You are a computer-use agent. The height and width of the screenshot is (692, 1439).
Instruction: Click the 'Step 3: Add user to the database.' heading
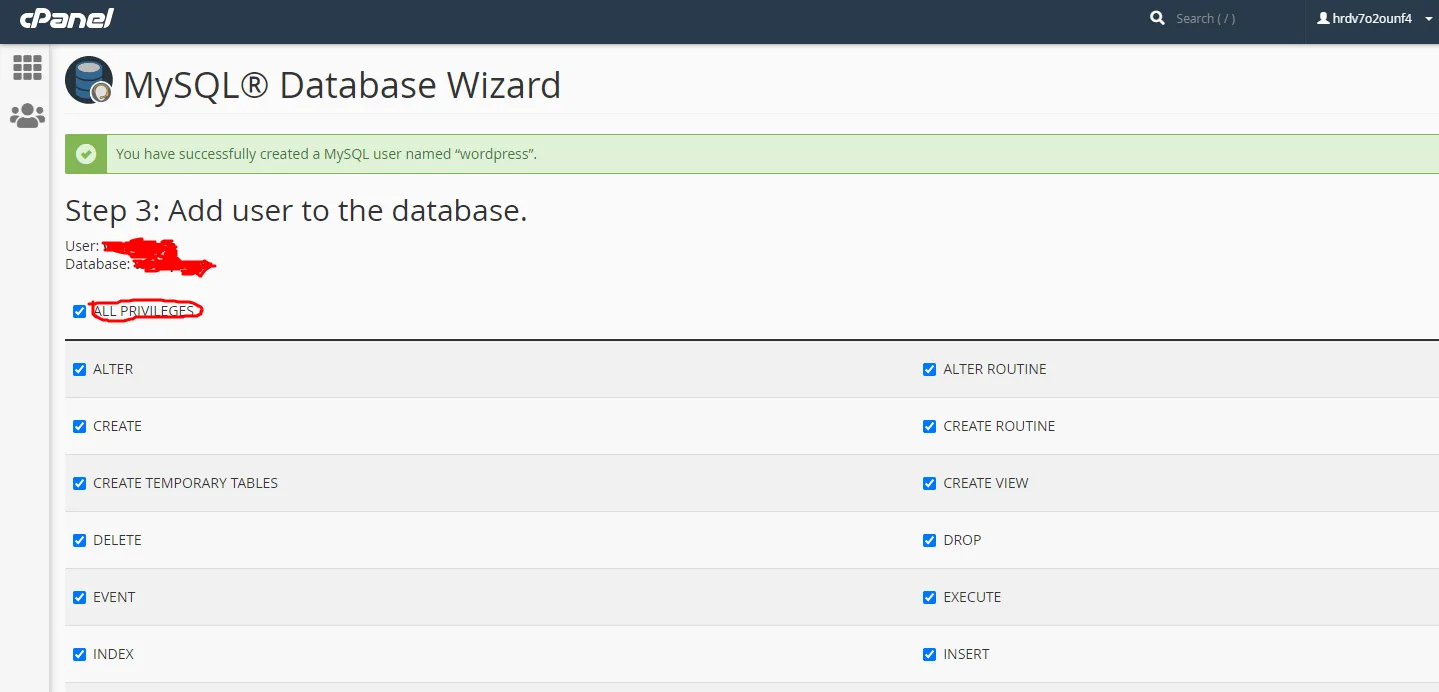[x=296, y=211]
